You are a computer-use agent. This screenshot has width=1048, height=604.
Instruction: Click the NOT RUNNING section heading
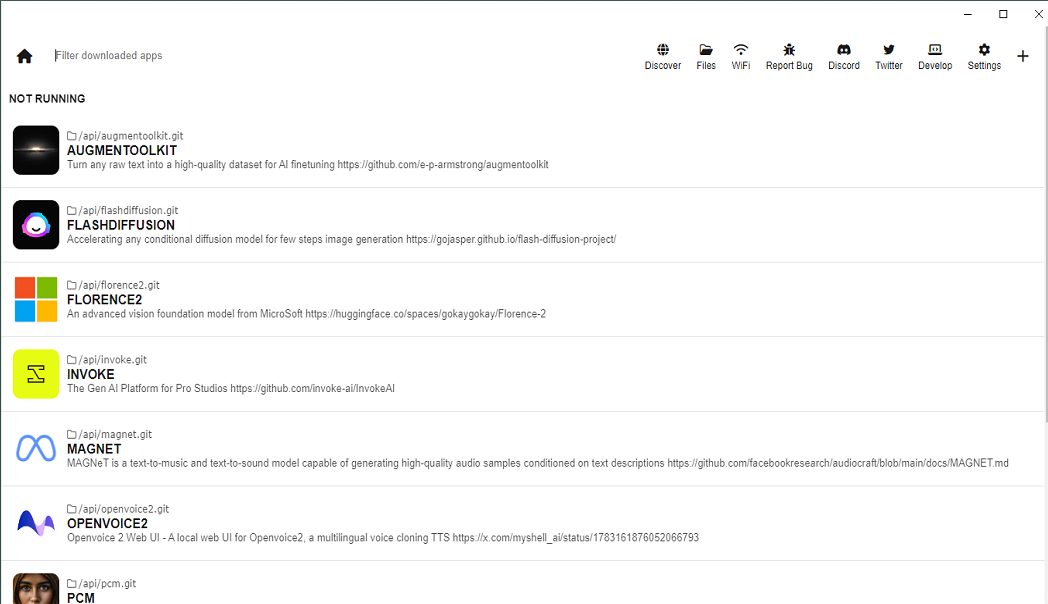pos(47,99)
